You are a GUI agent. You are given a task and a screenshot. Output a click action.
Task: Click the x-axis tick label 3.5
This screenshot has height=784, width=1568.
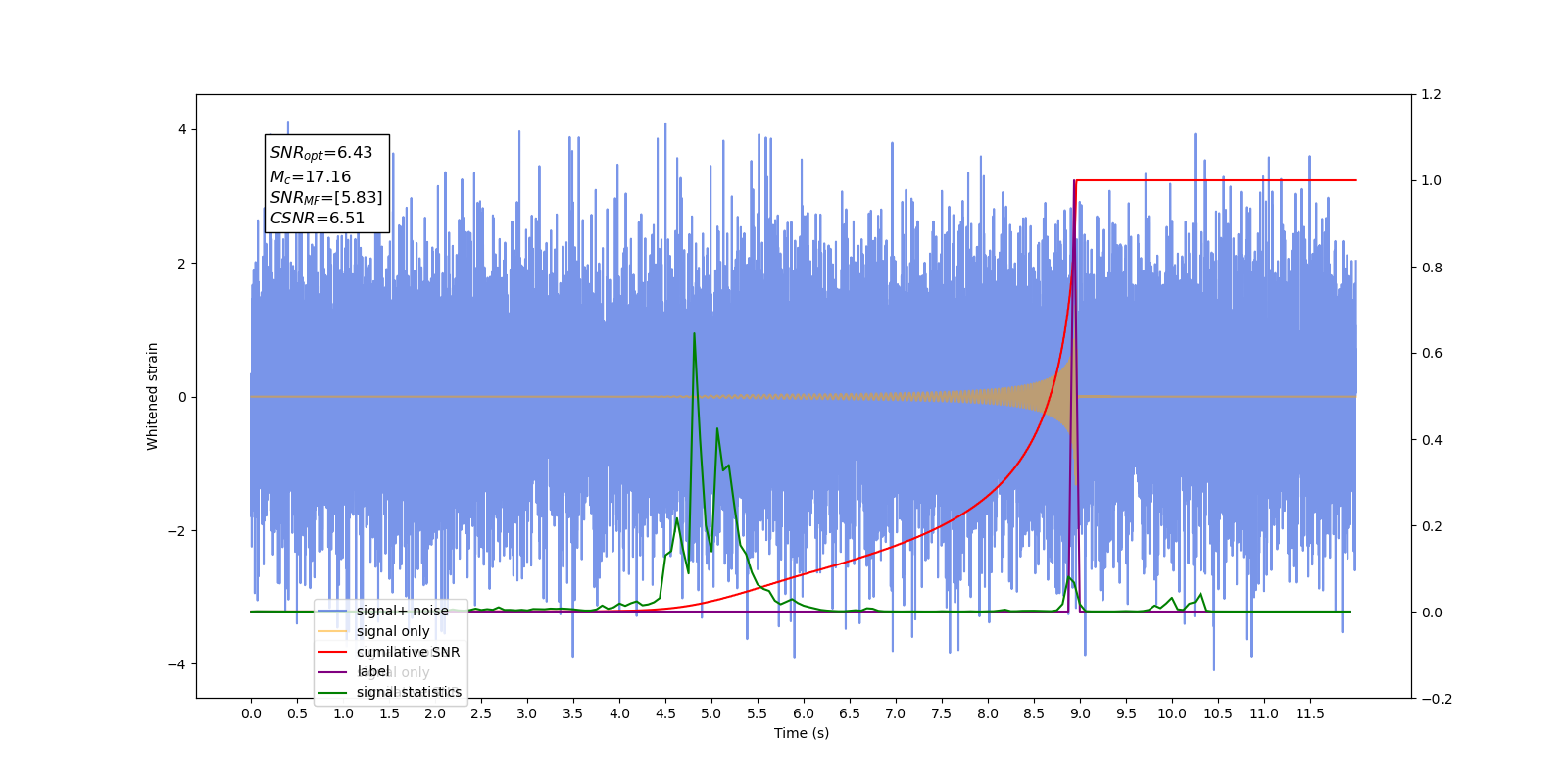573,713
